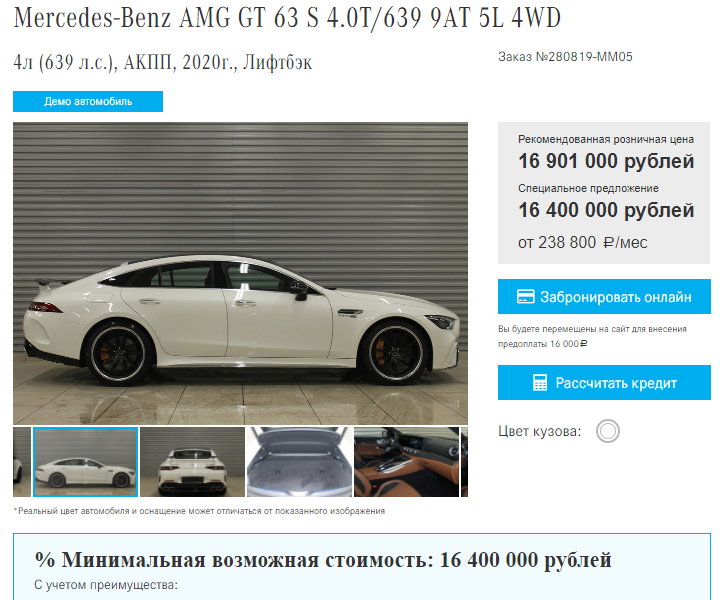This screenshot has height=600, width=726.
Task: Click the Рассчитать кредит button
Action: (604, 383)
